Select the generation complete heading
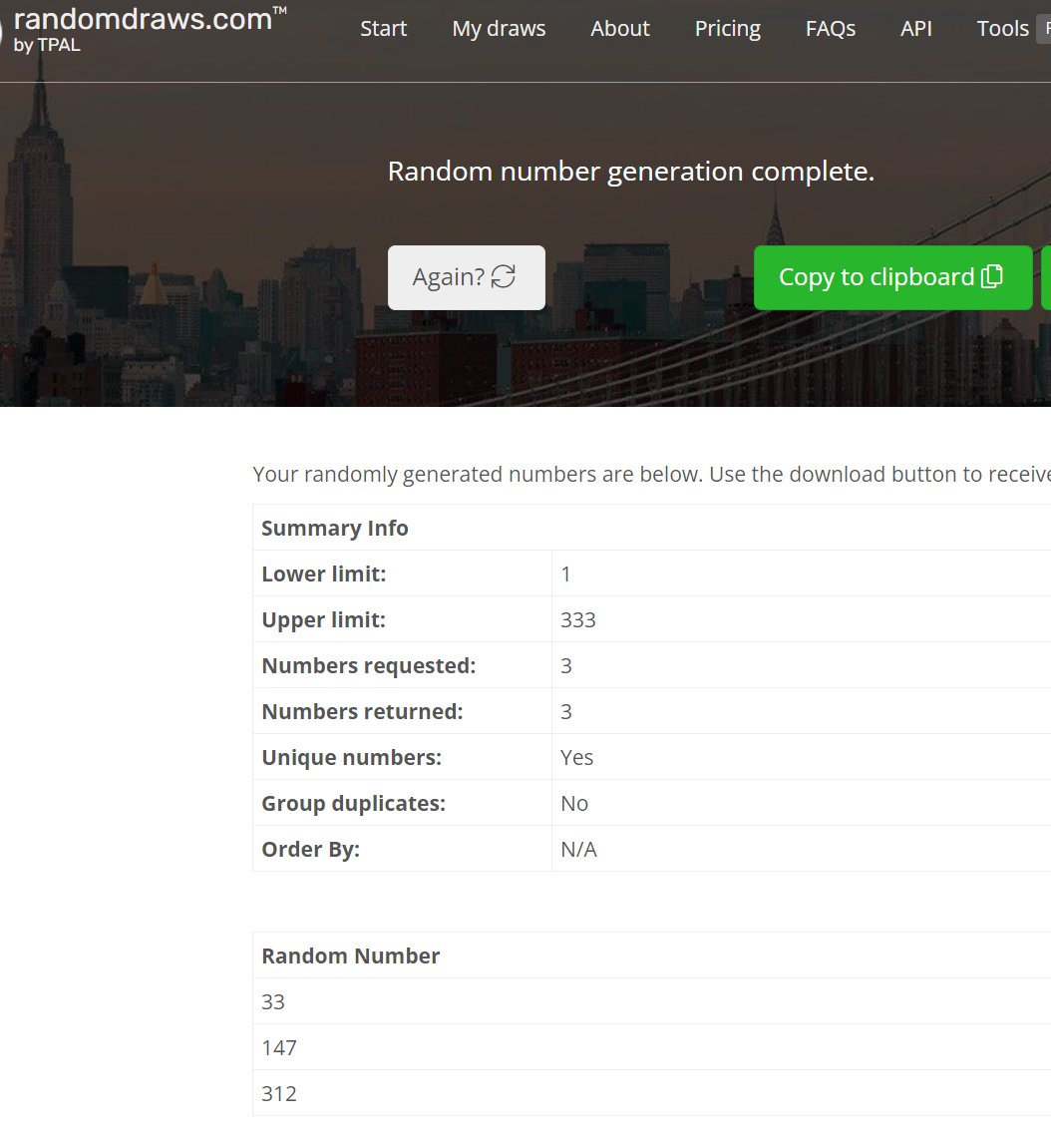The image size is (1051, 1148). pos(631,172)
